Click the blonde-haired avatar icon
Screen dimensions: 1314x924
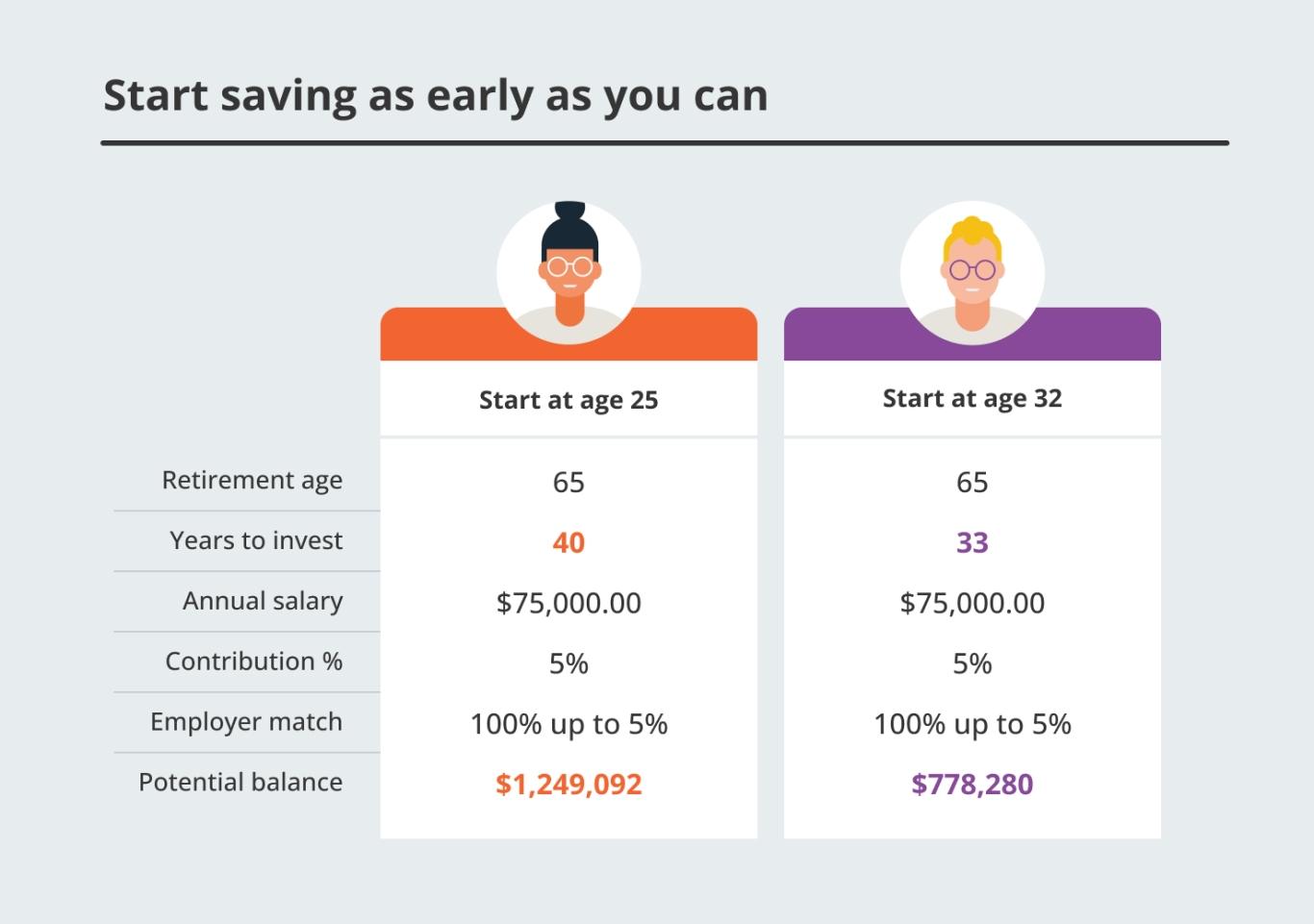point(973,272)
